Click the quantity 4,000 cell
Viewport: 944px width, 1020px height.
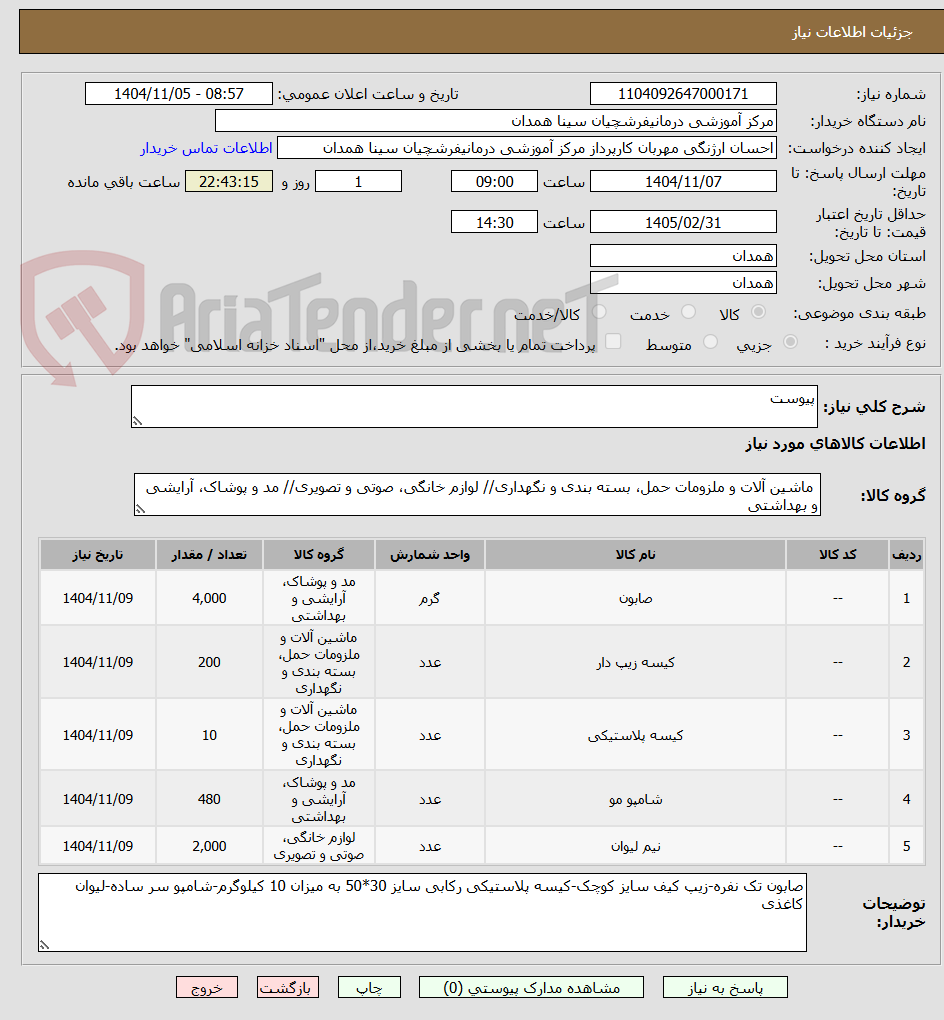pyautogui.click(x=209, y=598)
